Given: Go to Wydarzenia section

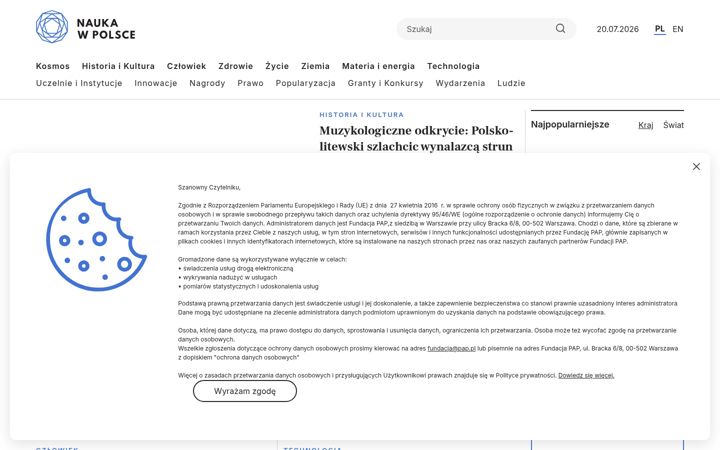Looking at the screenshot, I should click(x=460, y=83).
